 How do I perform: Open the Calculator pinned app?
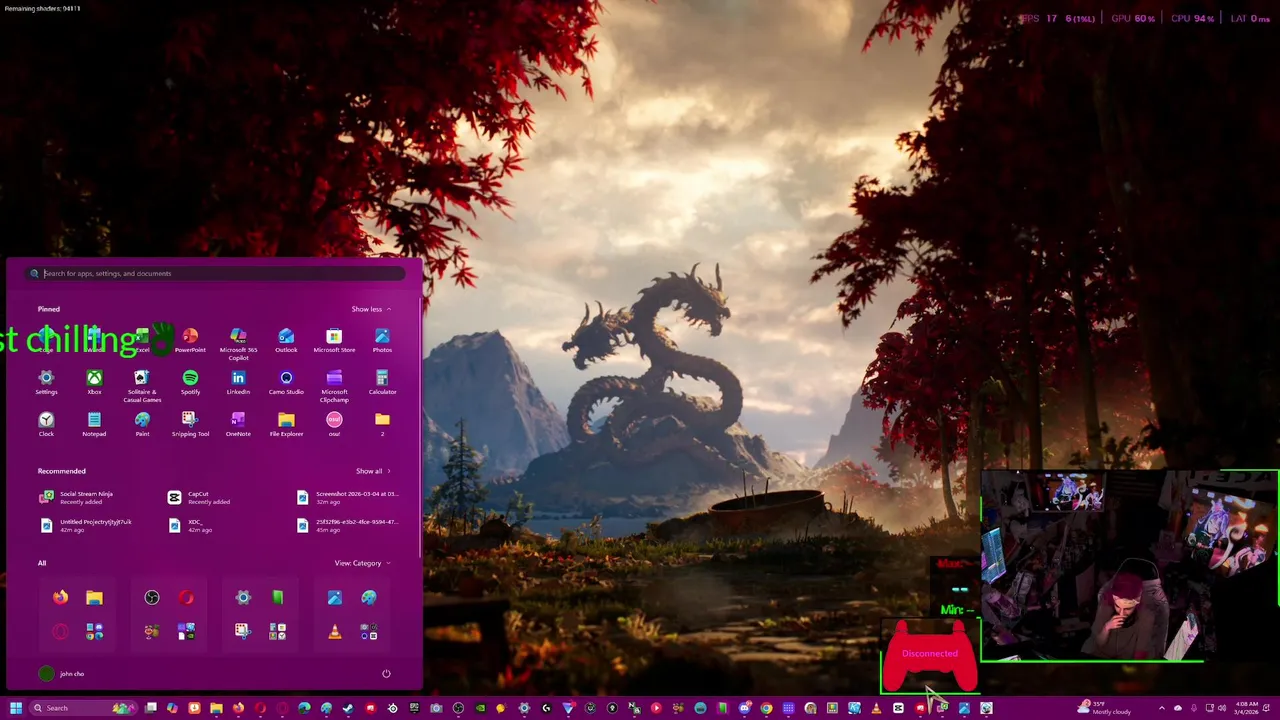(382, 382)
